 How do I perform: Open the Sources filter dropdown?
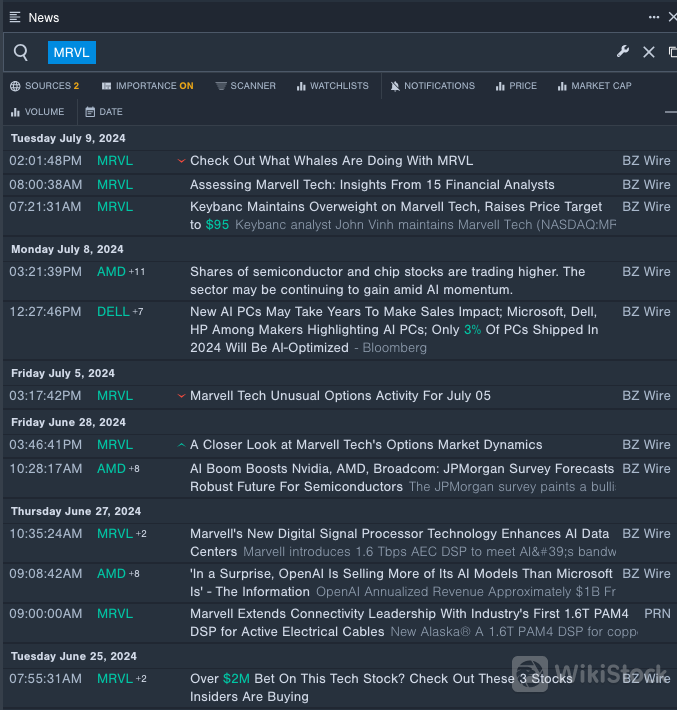pyautogui.click(x=44, y=86)
